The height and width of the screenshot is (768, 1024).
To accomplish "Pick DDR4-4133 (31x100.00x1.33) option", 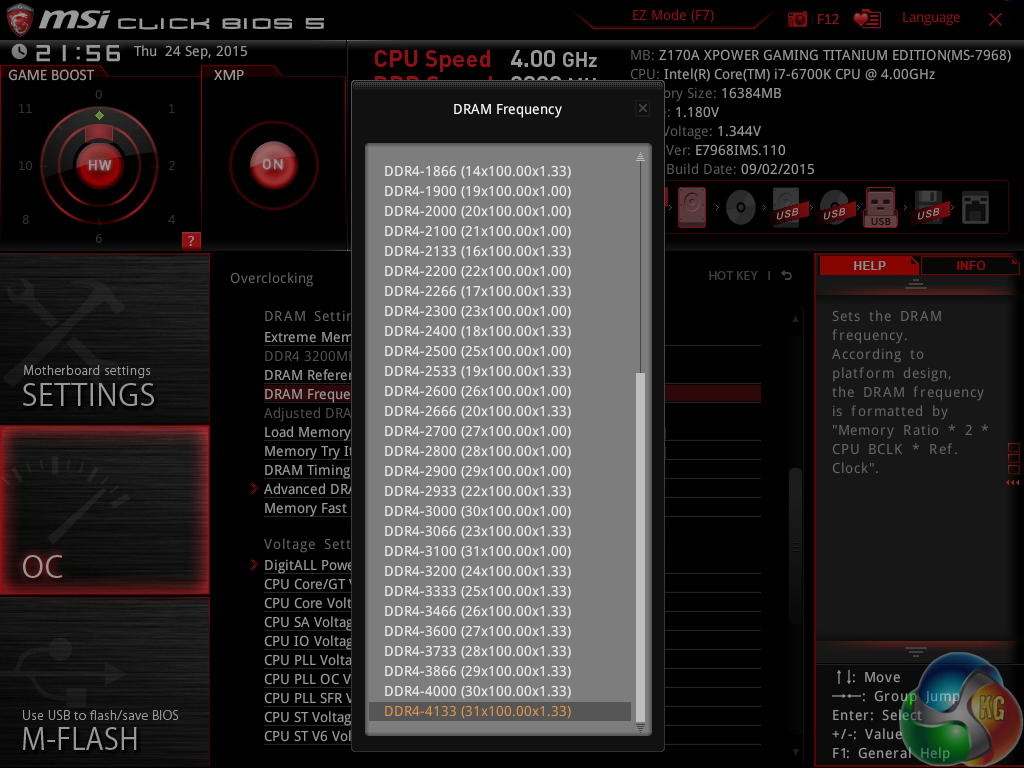I will [x=478, y=711].
